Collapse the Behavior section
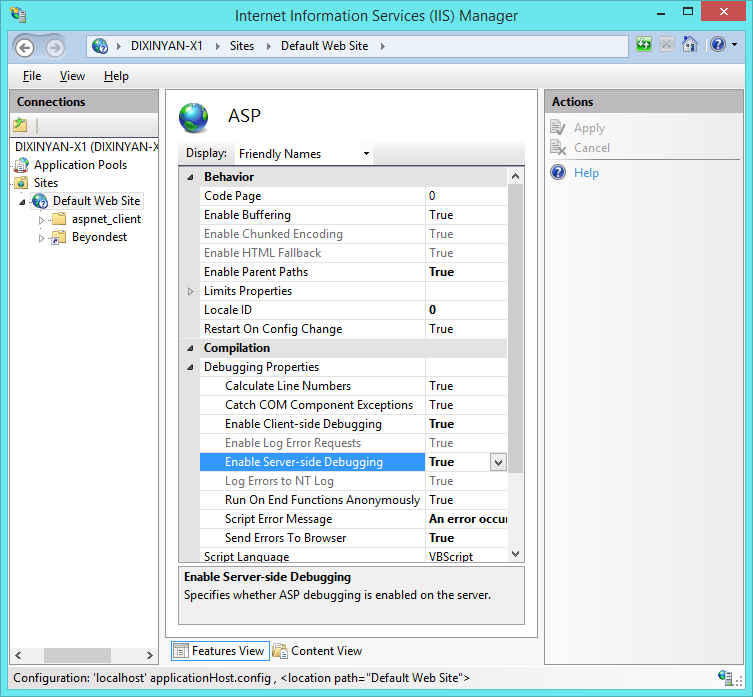 (x=190, y=177)
